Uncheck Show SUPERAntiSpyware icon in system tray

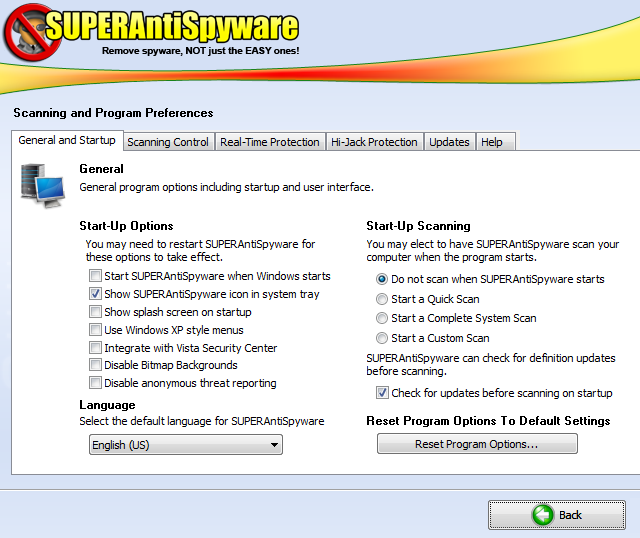95,294
